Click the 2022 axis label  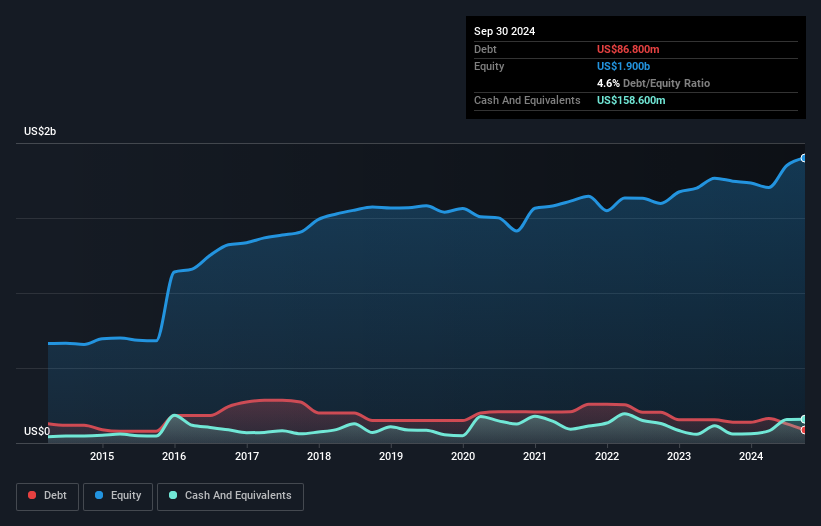click(607, 456)
